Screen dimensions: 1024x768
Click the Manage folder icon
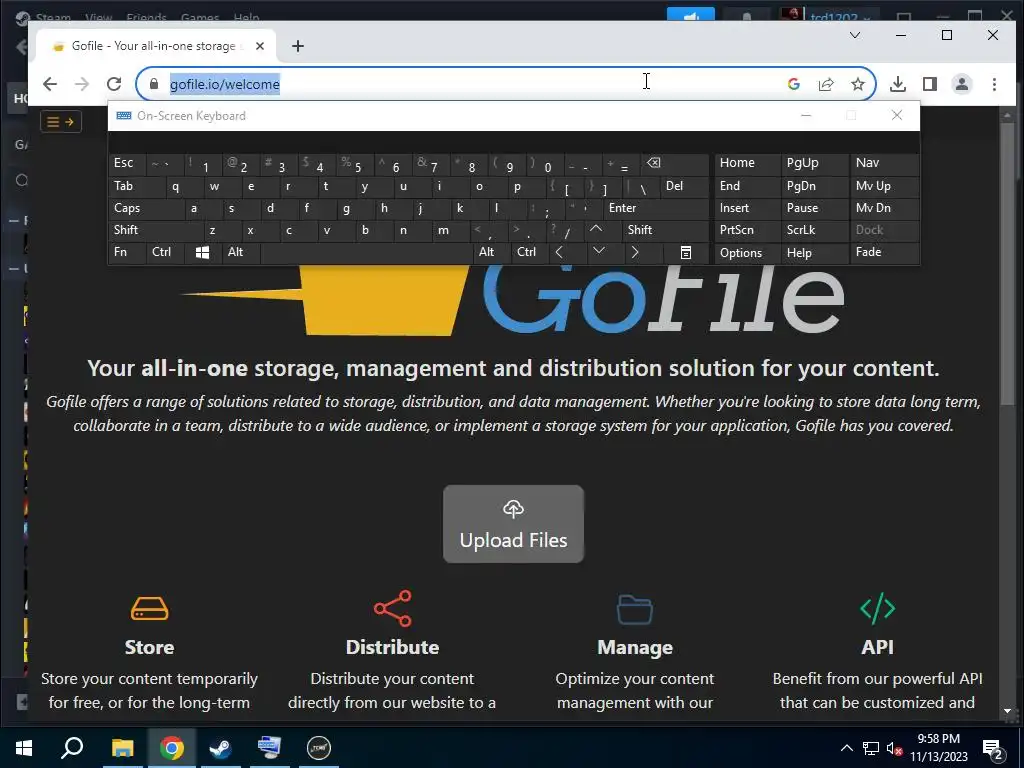click(635, 609)
